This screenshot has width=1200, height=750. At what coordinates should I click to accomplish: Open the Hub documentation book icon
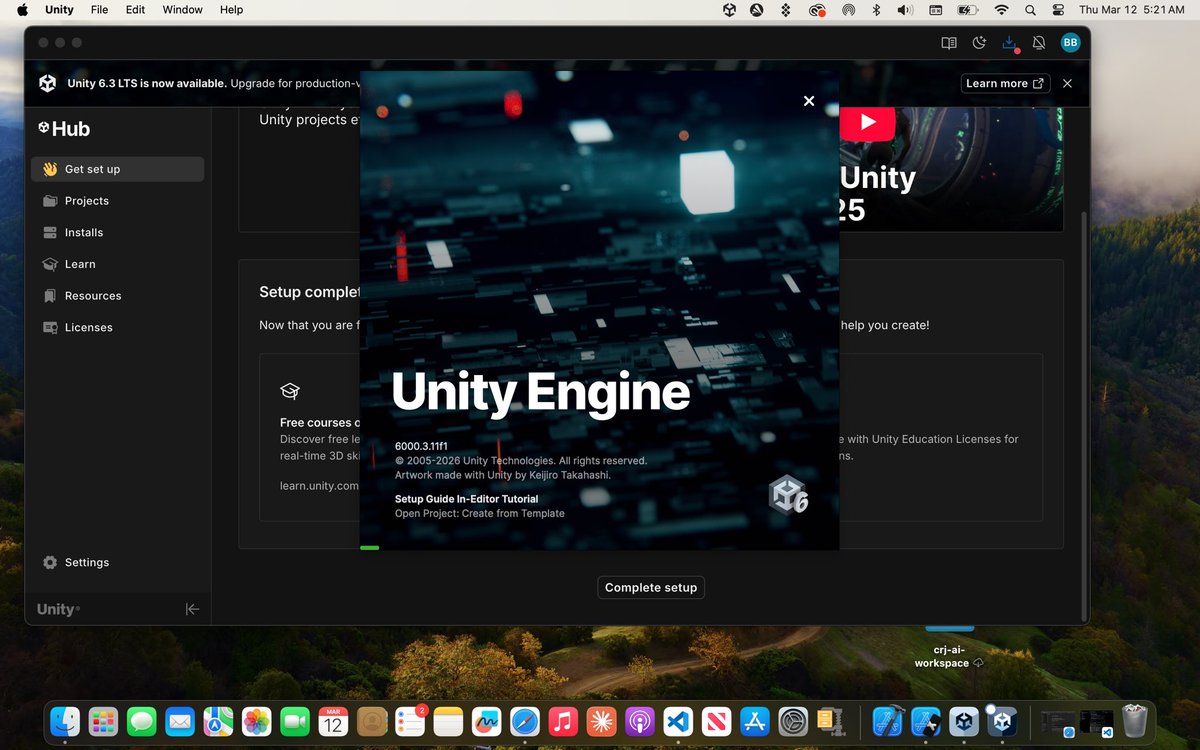(949, 43)
